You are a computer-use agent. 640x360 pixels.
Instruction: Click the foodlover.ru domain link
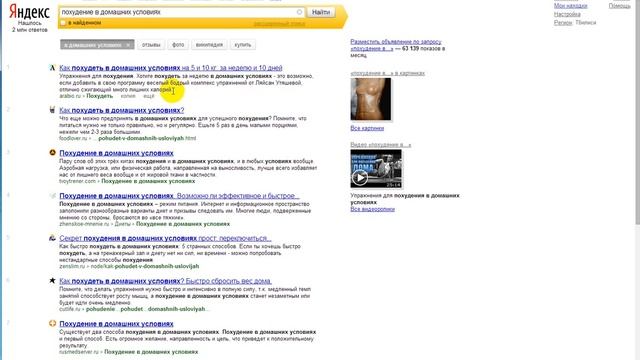(x=73, y=138)
